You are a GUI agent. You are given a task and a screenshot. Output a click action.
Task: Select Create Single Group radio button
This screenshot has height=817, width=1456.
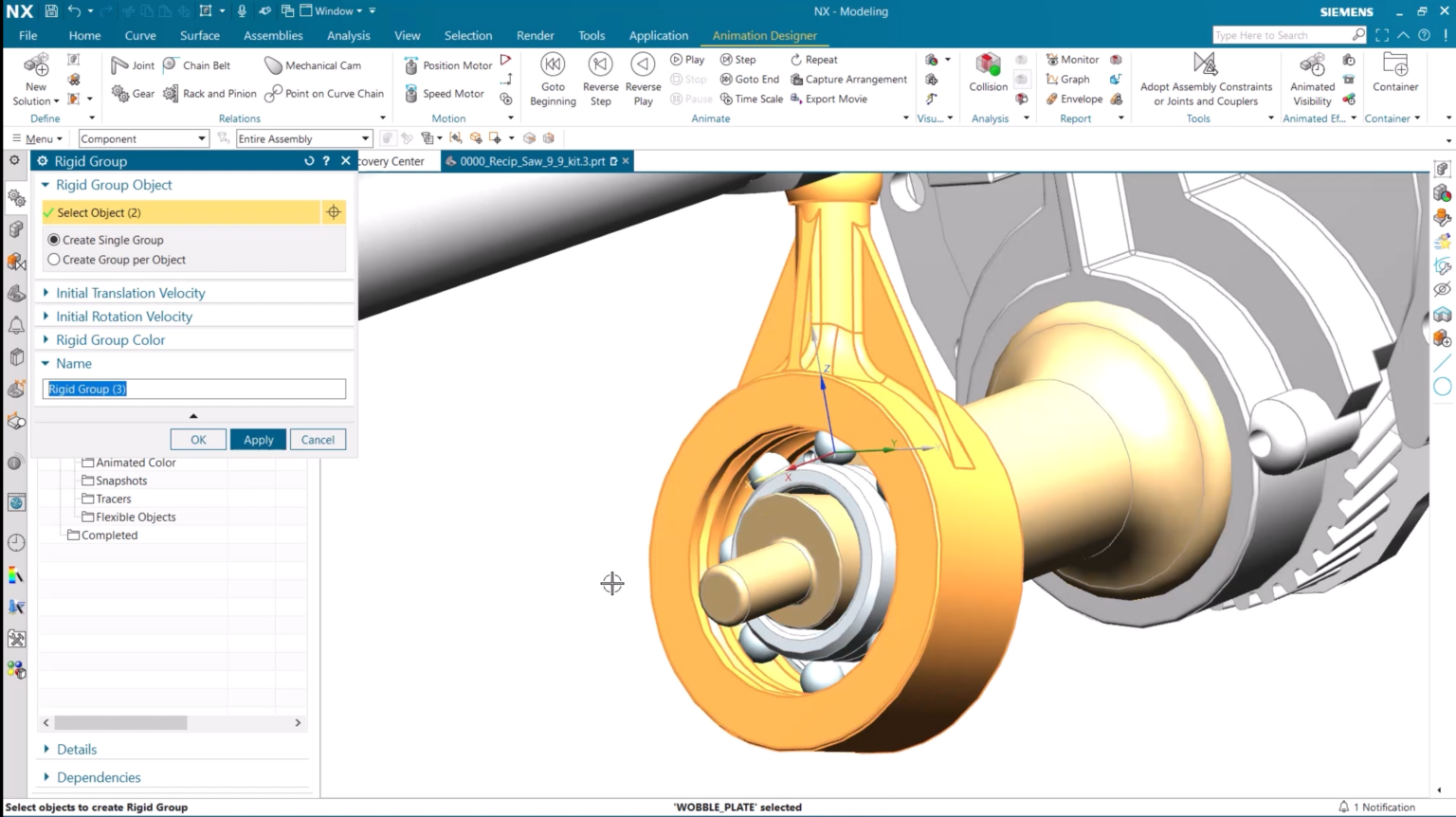click(54, 240)
